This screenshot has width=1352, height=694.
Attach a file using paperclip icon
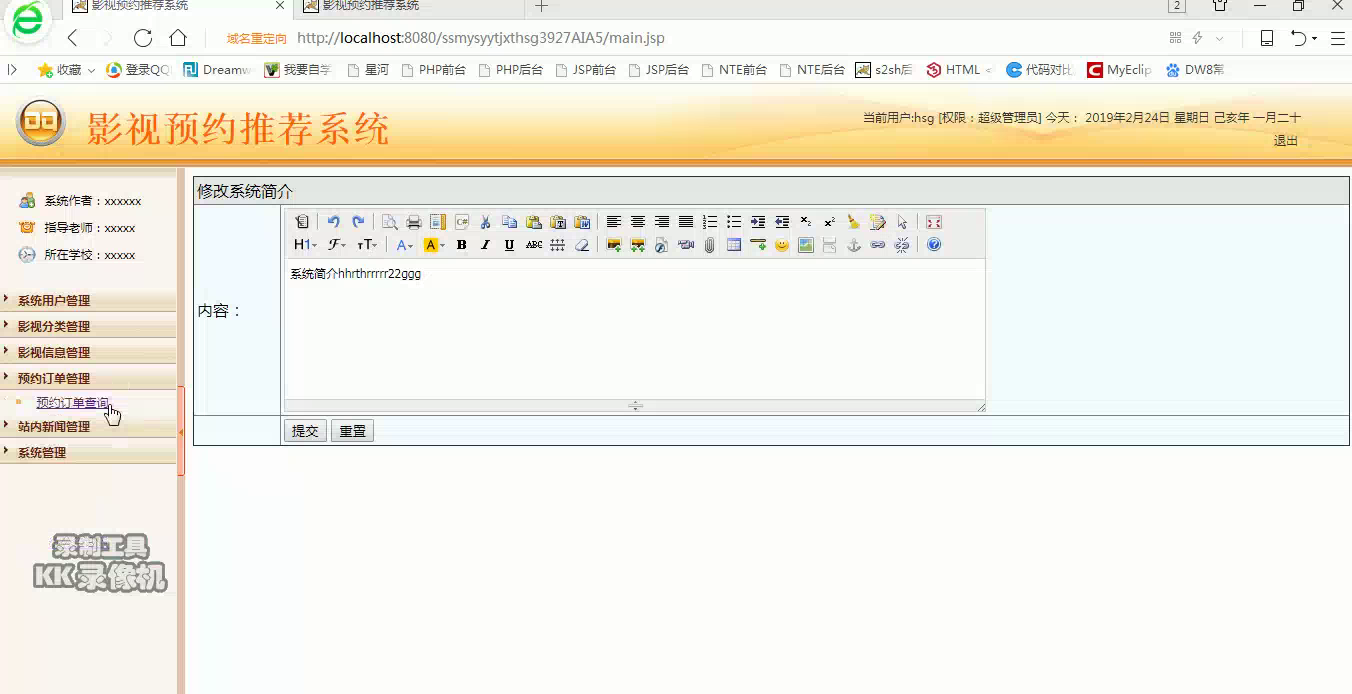click(709, 245)
